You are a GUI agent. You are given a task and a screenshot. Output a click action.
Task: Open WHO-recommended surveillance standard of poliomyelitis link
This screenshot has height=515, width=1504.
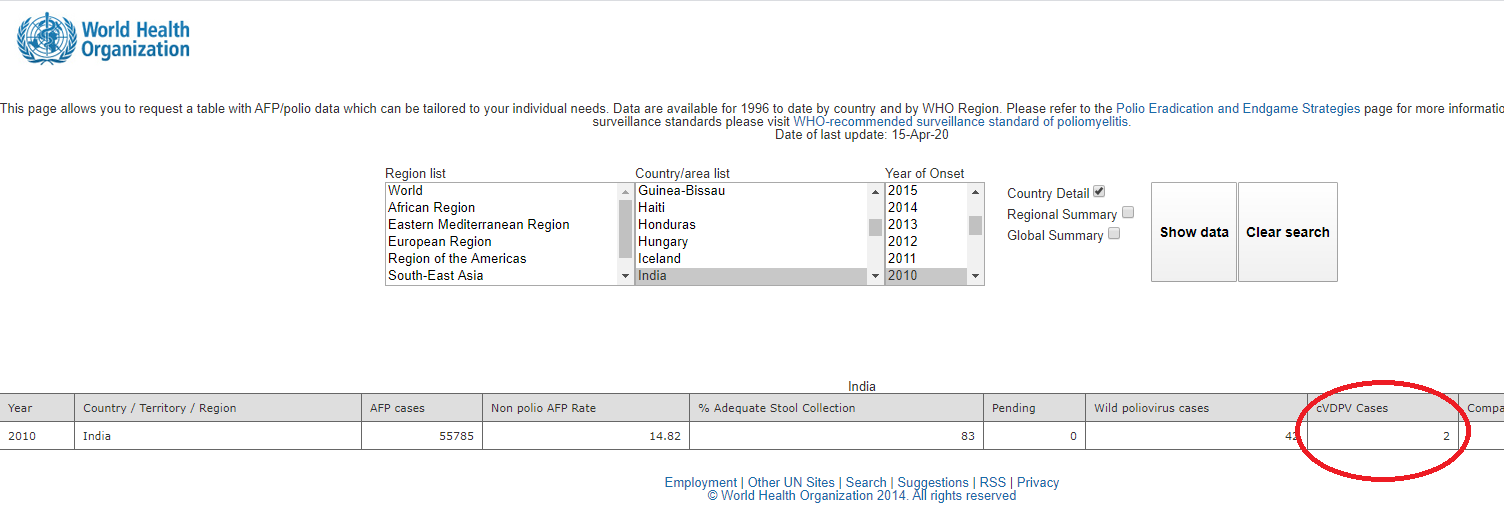961,122
